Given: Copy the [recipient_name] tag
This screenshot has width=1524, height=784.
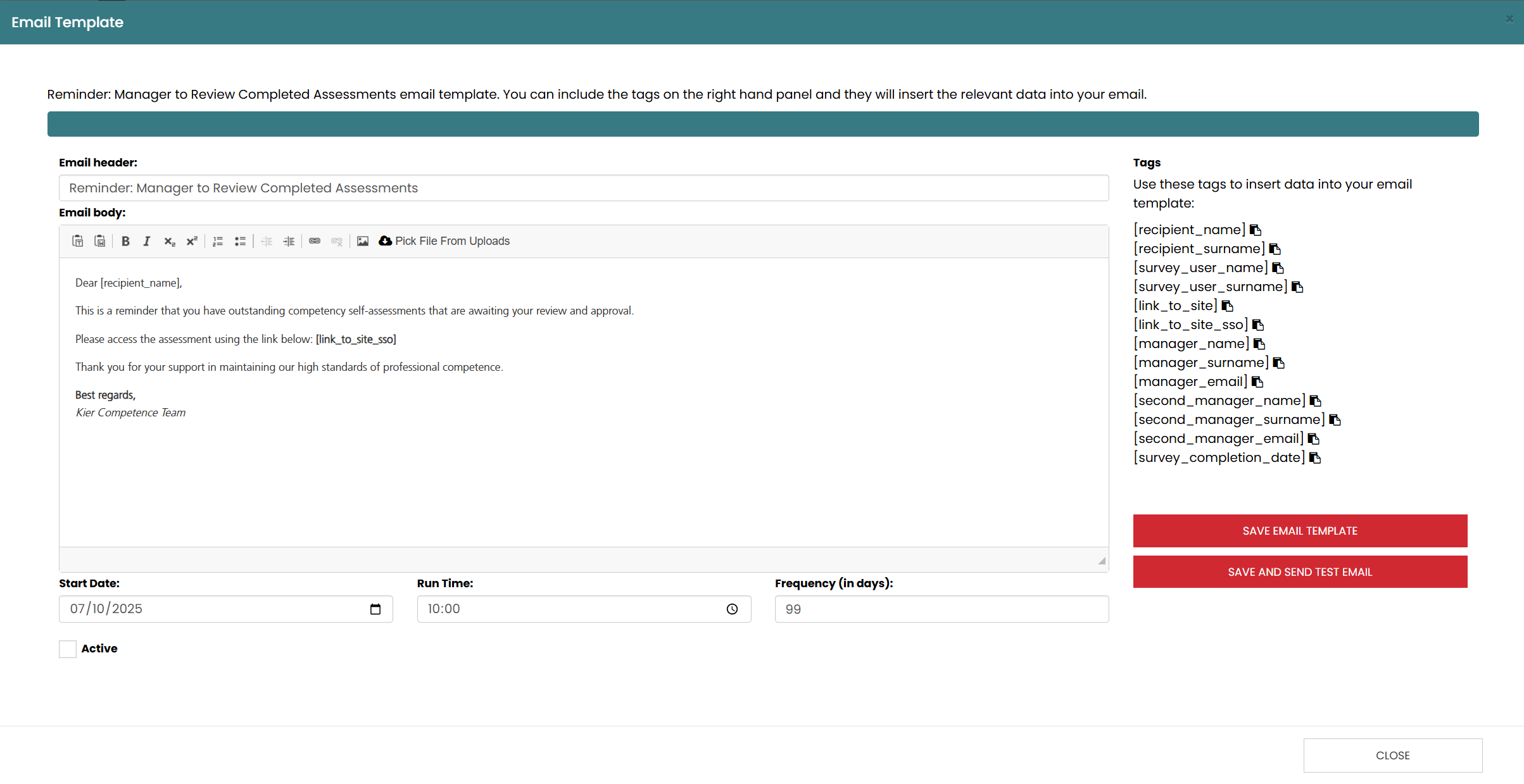Looking at the screenshot, I should (x=1256, y=230).
